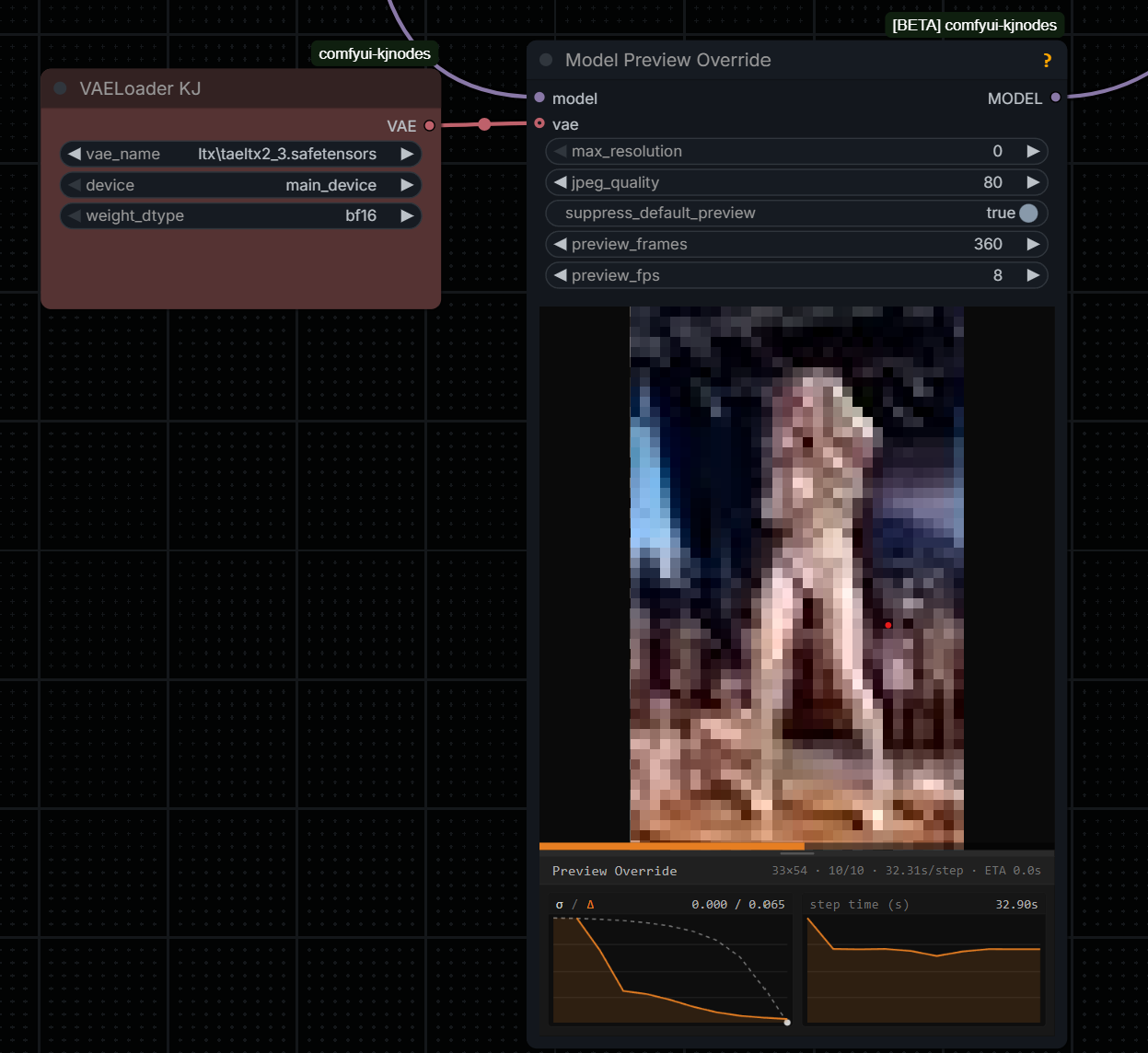
Task: Increase preview_fps with right arrow
Action: pos(1033,275)
